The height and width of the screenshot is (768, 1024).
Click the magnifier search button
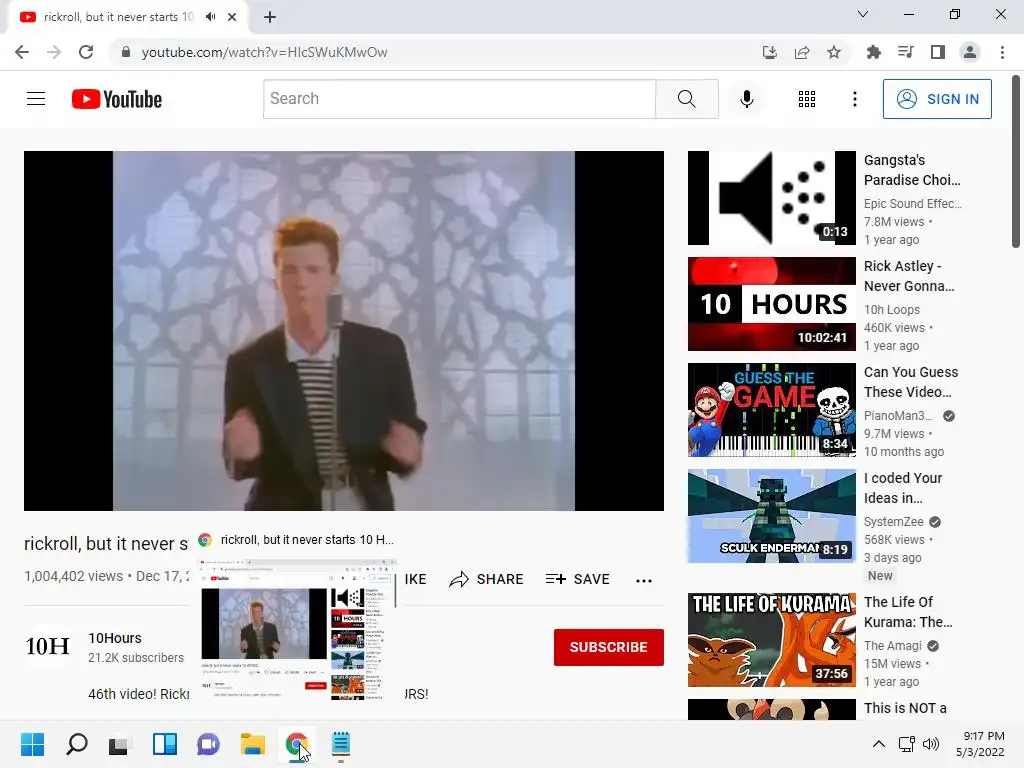click(x=687, y=99)
